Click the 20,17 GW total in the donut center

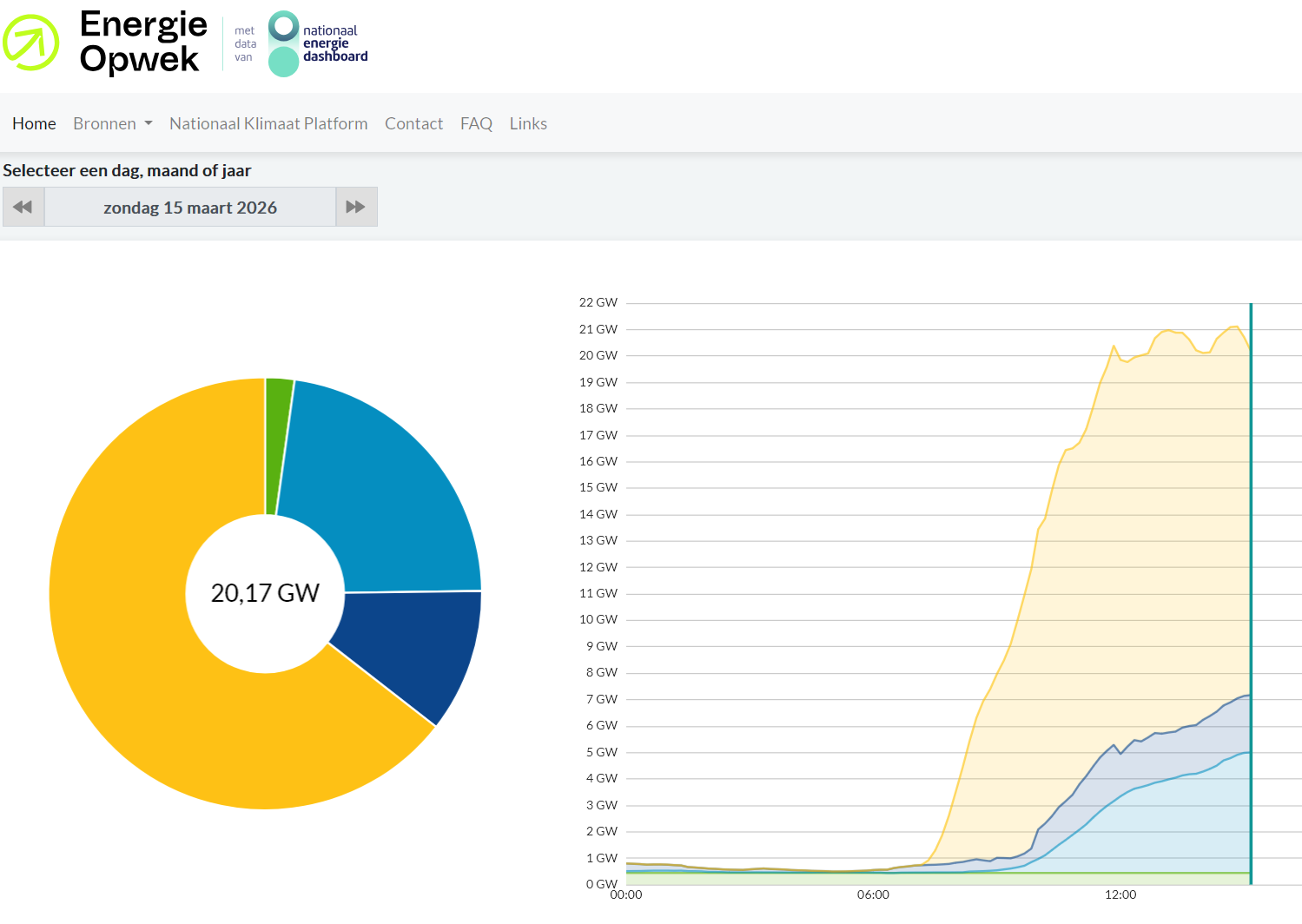click(x=265, y=593)
